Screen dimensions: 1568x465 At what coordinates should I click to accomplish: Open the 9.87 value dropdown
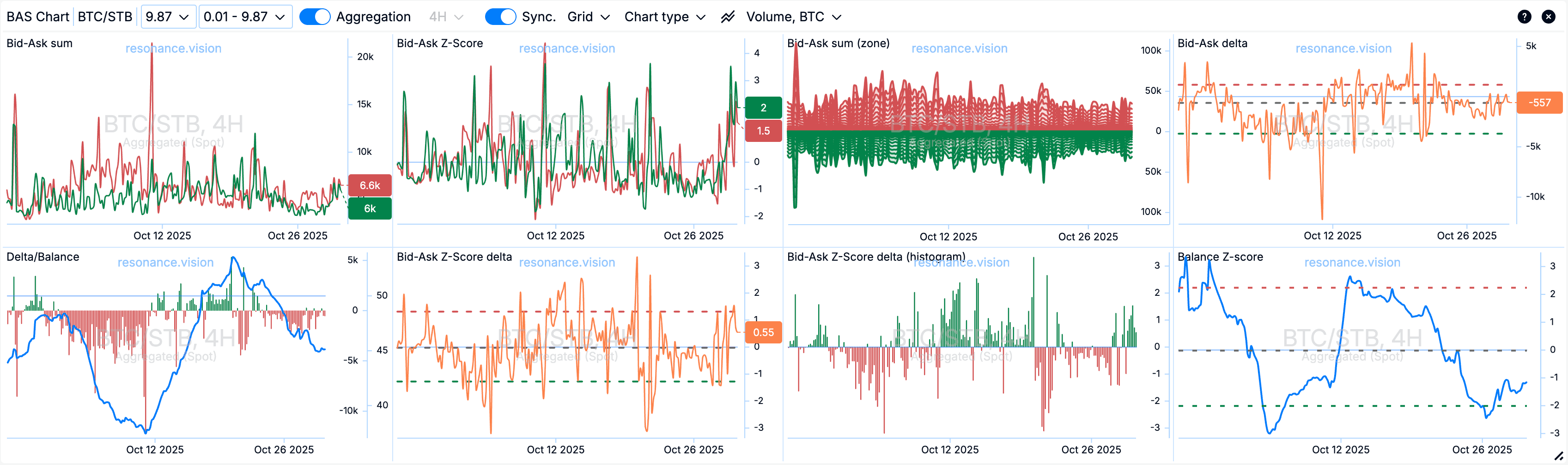[167, 17]
